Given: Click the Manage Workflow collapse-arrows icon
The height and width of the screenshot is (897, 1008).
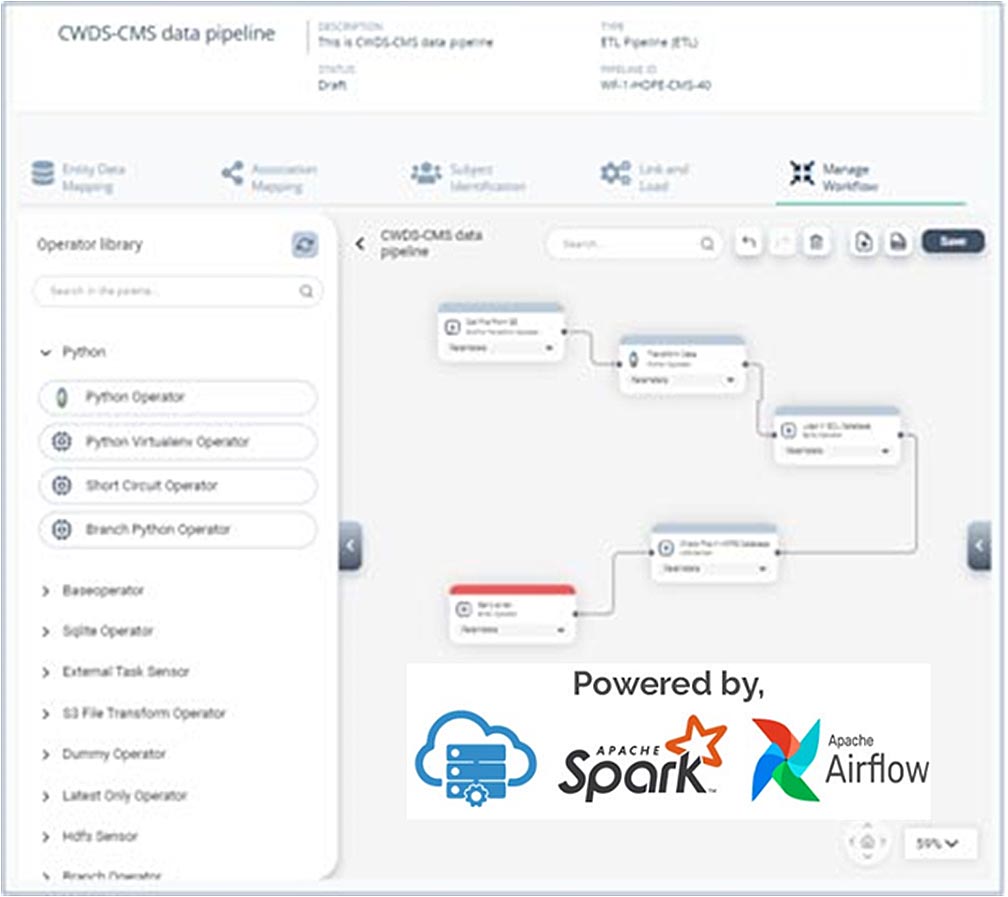Looking at the screenshot, I should click(x=802, y=172).
